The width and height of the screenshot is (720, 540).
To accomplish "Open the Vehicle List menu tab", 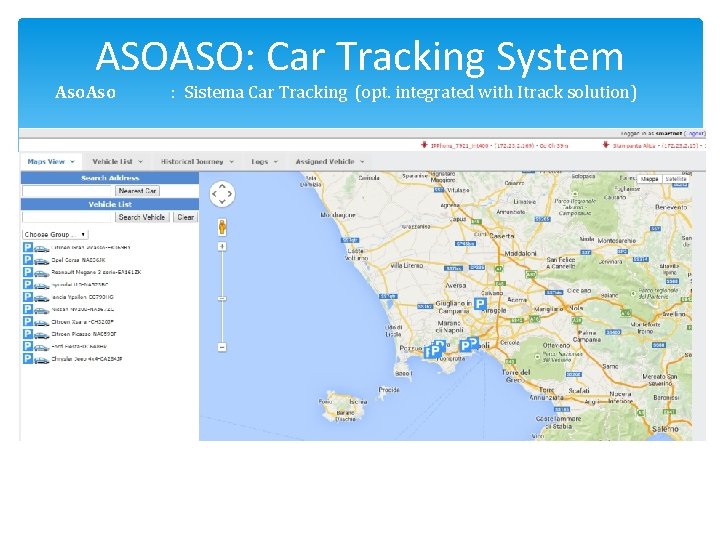I will pyautogui.click(x=117, y=162).
